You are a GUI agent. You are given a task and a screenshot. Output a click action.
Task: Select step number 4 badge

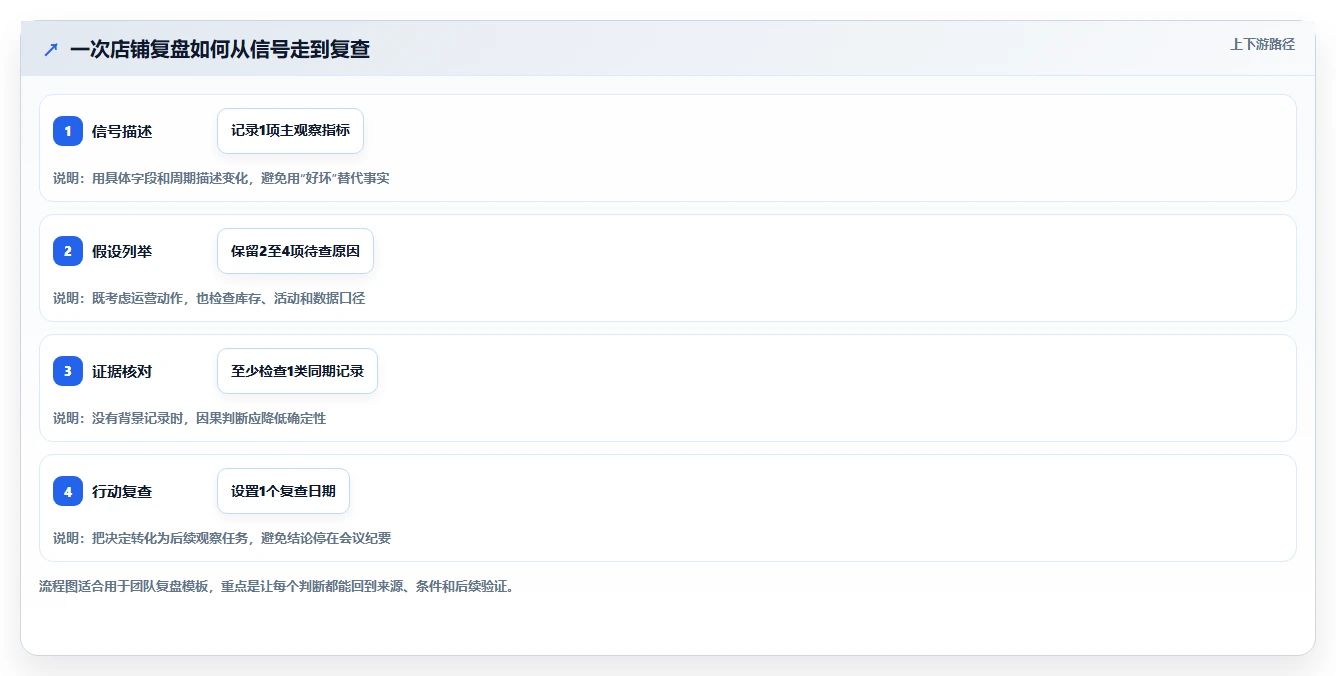[68, 491]
